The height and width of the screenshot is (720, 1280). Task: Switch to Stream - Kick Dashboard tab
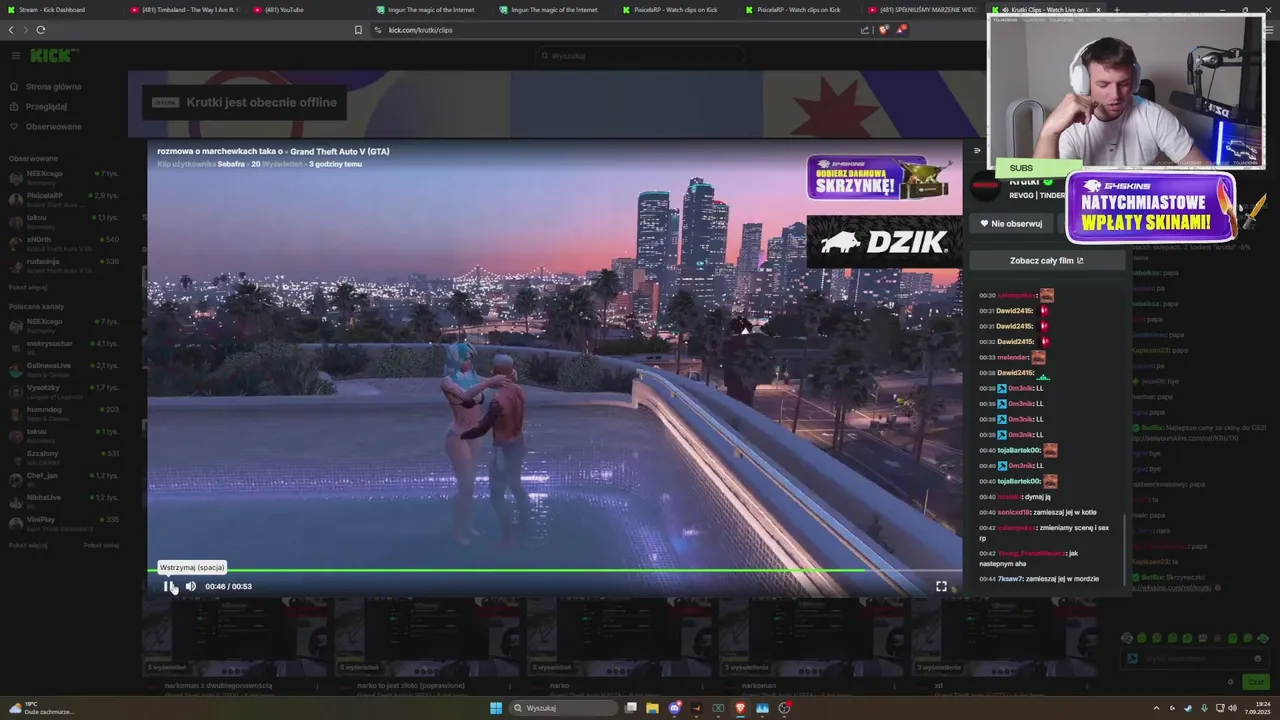(60, 10)
